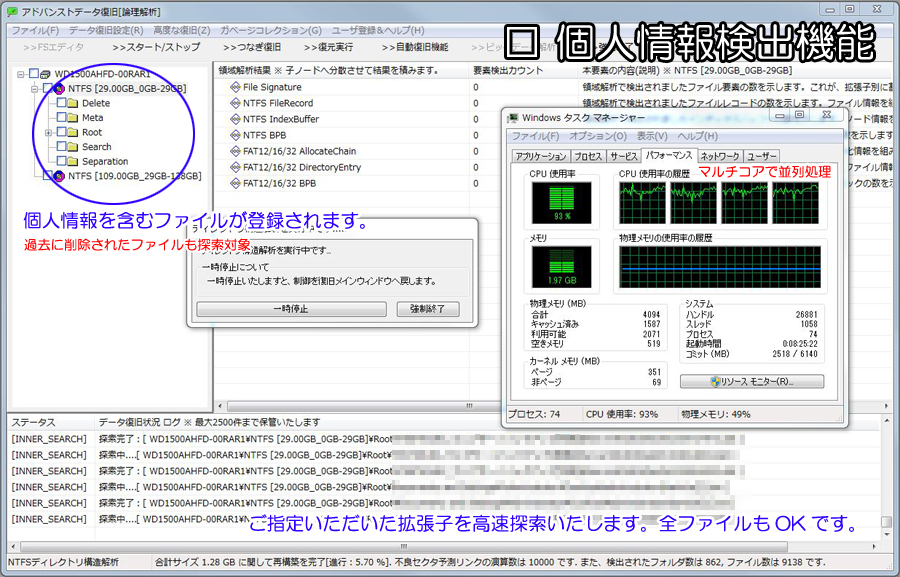Open Task Manager ヘルプ(H) menu
The height and width of the screenshot is (577, 900).
[x=697, y=136]
